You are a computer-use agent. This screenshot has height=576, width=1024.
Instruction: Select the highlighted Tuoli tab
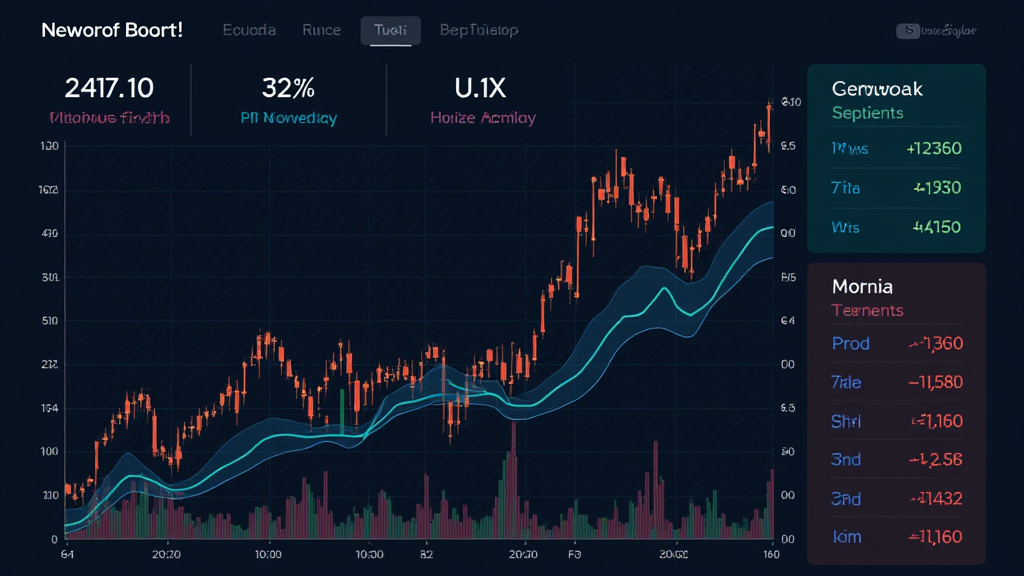390,30
